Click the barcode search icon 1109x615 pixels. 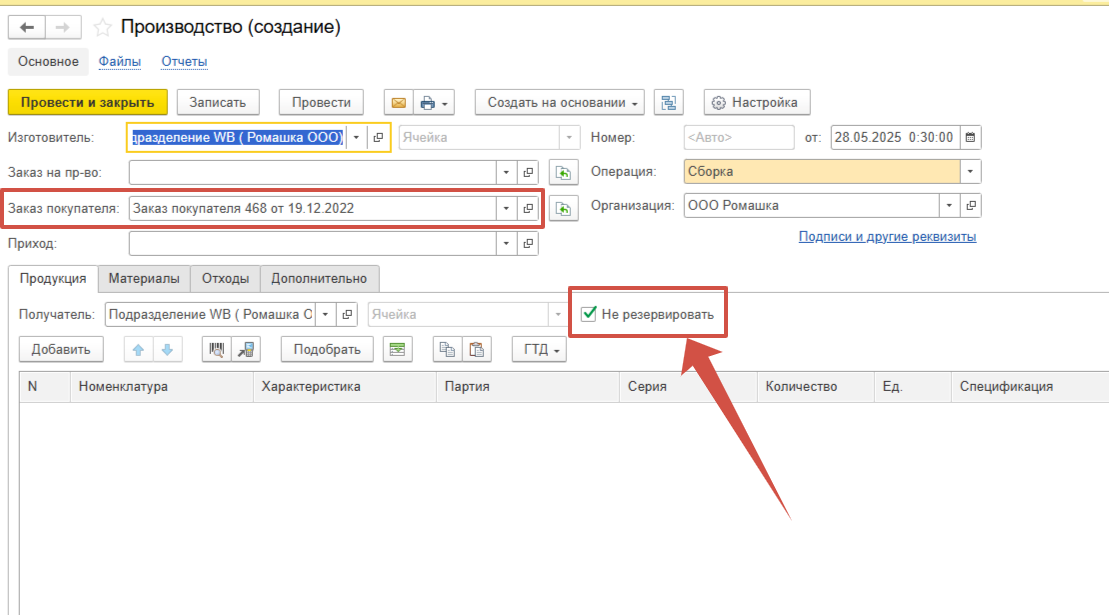216,349
